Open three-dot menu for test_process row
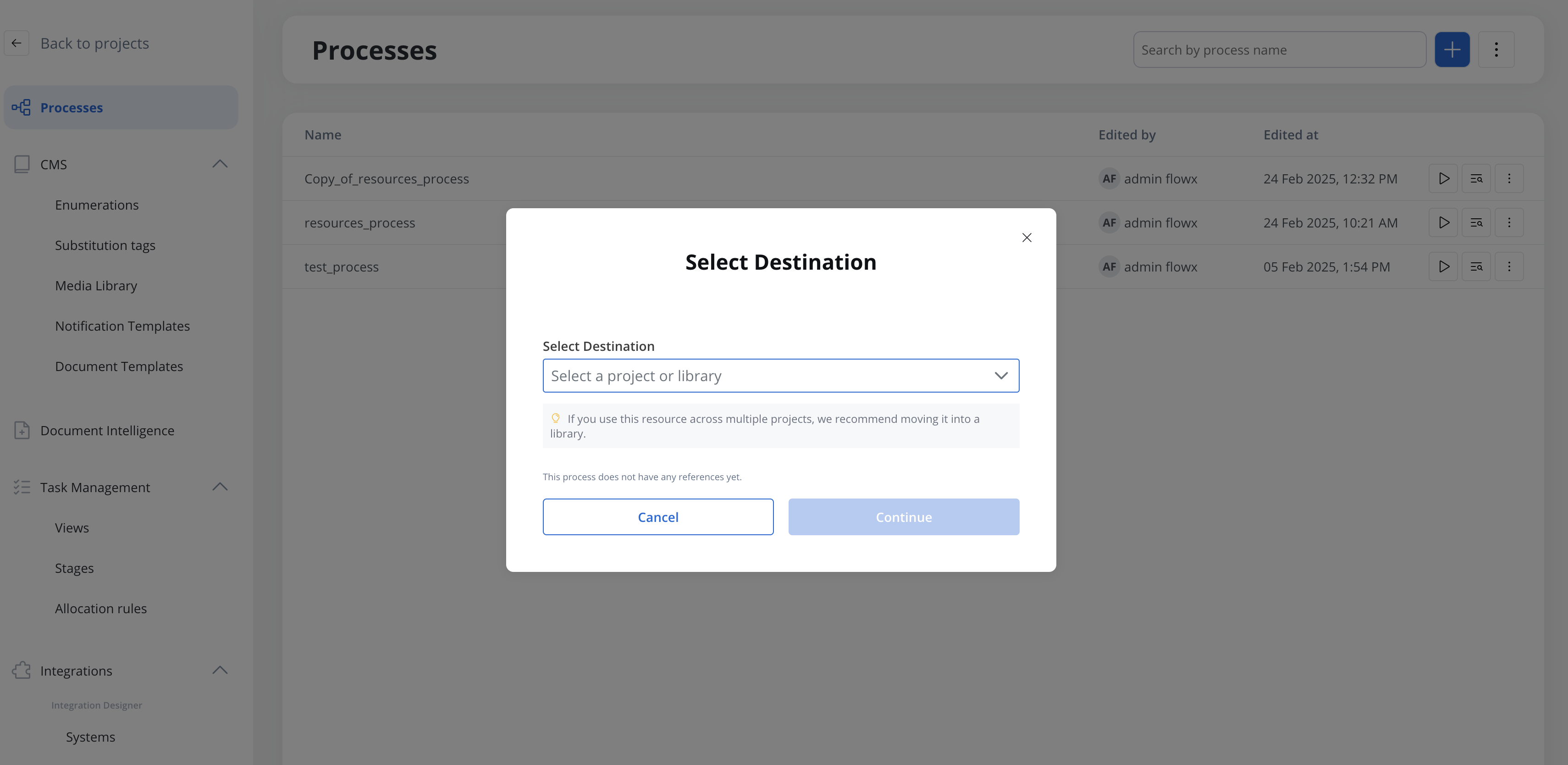This screenshot has width=1568, height=765. point(1509,267)
